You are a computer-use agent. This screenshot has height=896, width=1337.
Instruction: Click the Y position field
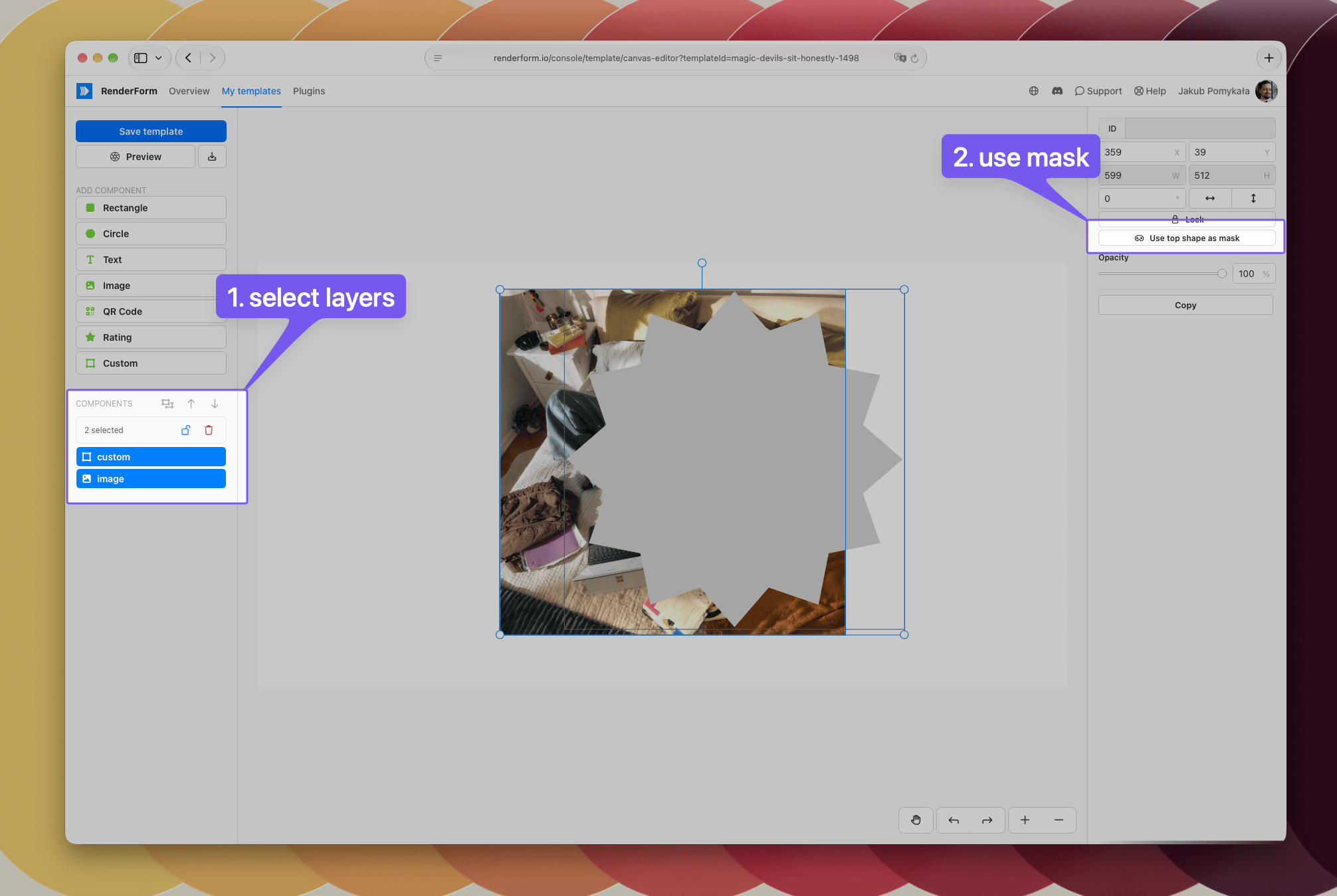click(1231, 152)
